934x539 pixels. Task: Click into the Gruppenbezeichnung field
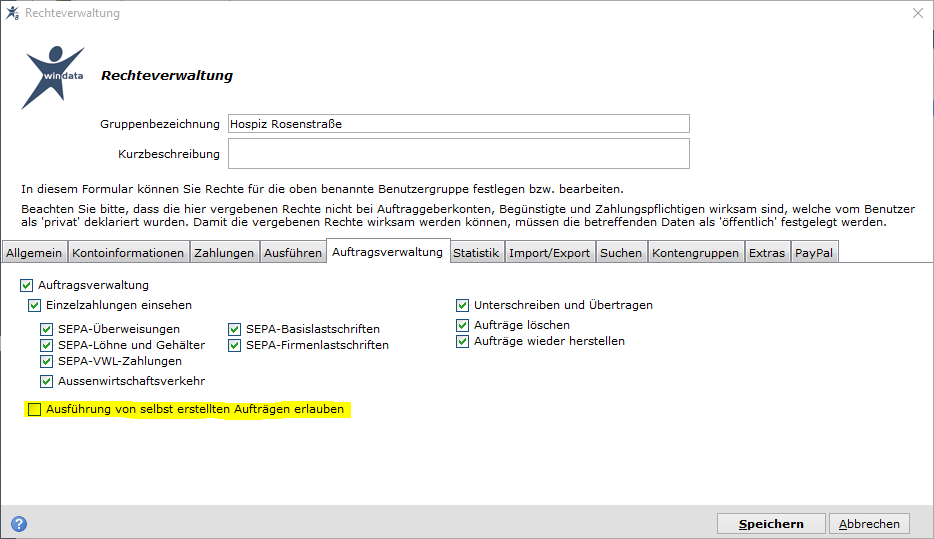(459, 124)
